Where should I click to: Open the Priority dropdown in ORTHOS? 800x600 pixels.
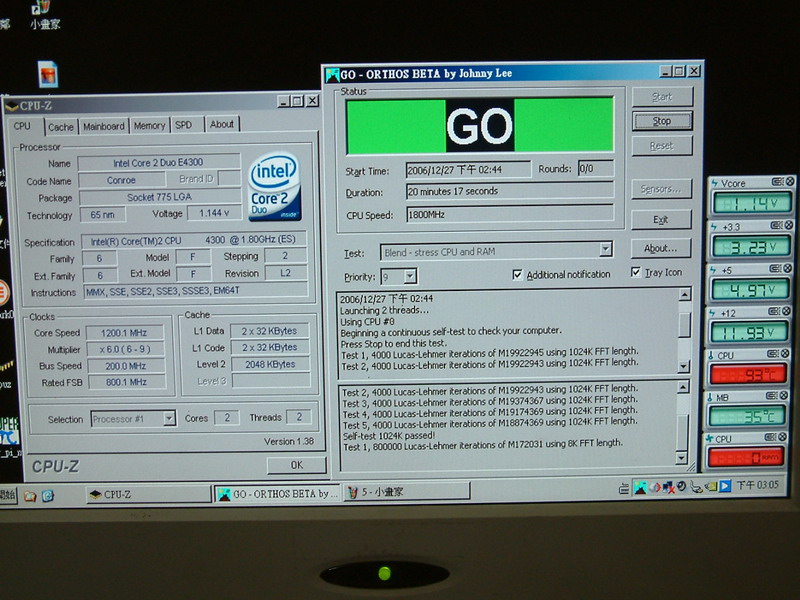pyautogui.click(x=410, y=277)
